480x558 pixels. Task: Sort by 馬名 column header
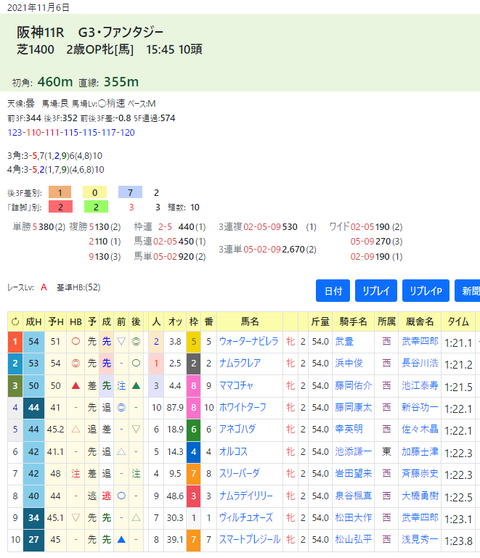250,322
